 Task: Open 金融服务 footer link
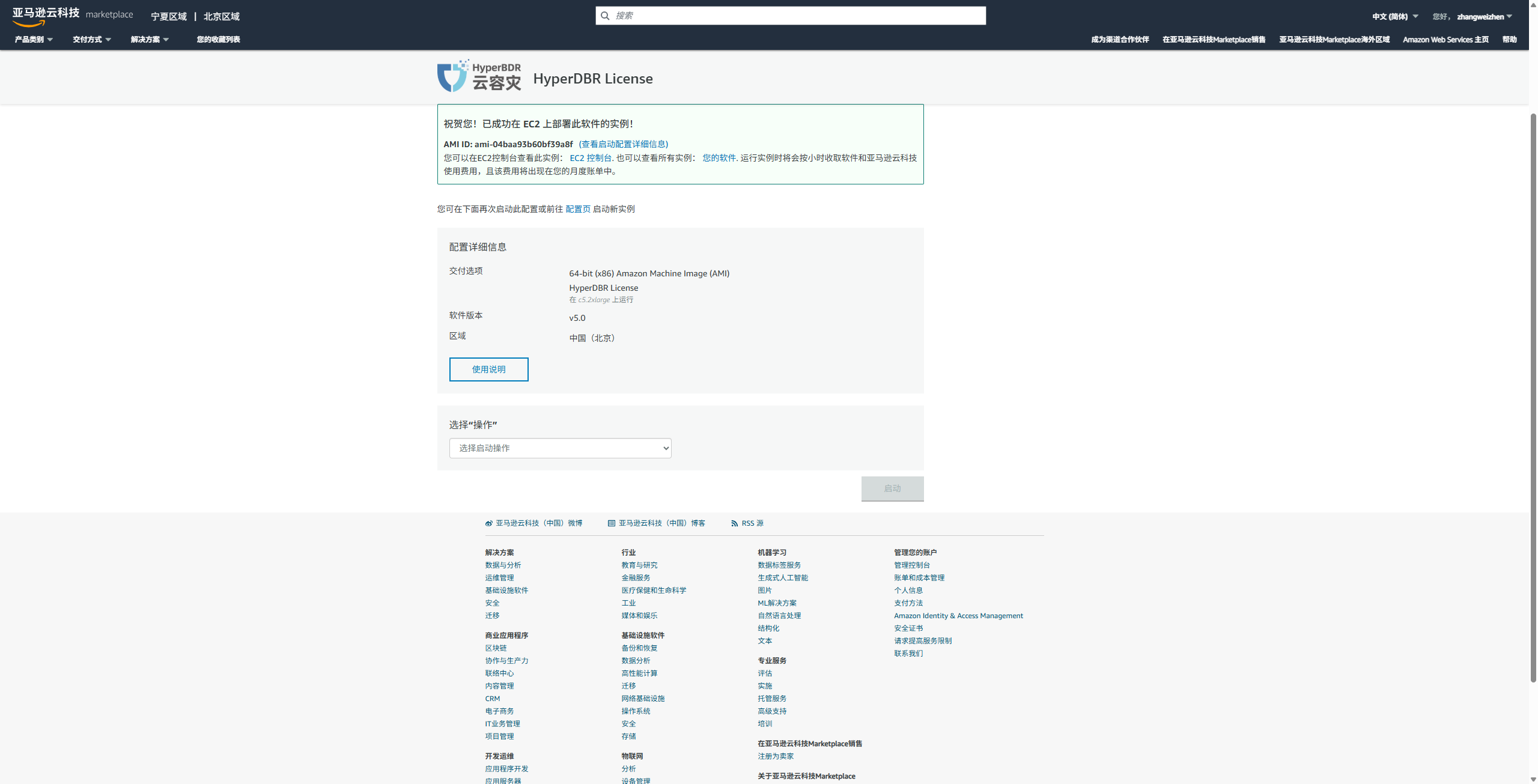tap(636, 578)
